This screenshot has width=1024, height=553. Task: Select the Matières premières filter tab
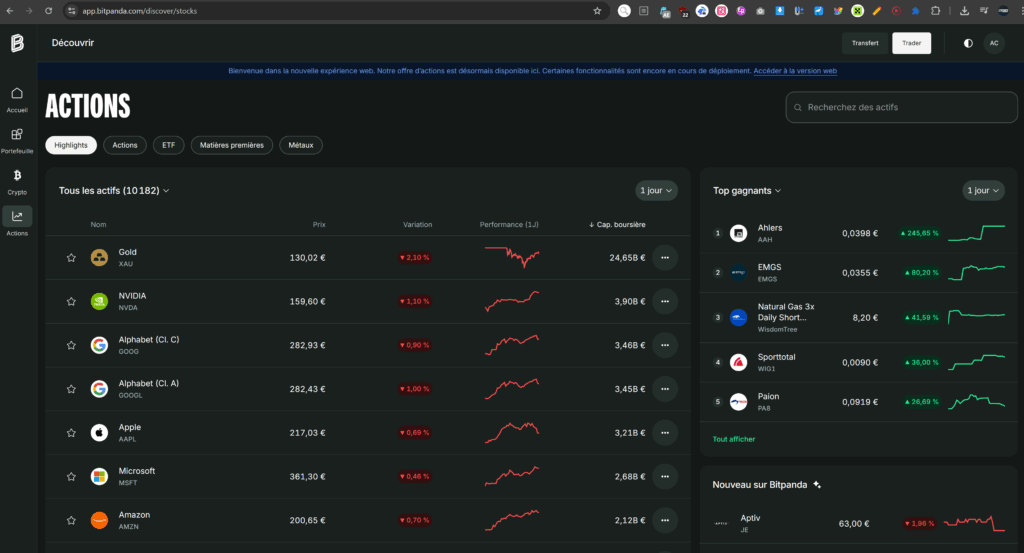232,145
